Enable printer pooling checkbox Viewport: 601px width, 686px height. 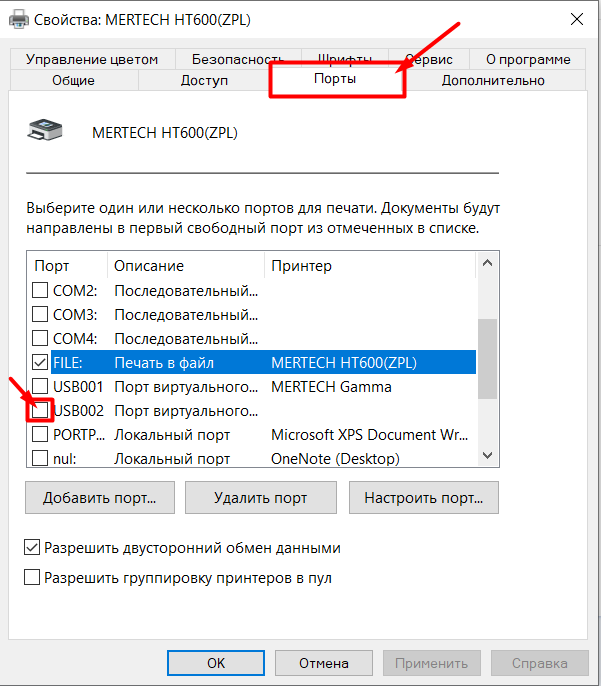pyautogui.click(x=32, y=578)
